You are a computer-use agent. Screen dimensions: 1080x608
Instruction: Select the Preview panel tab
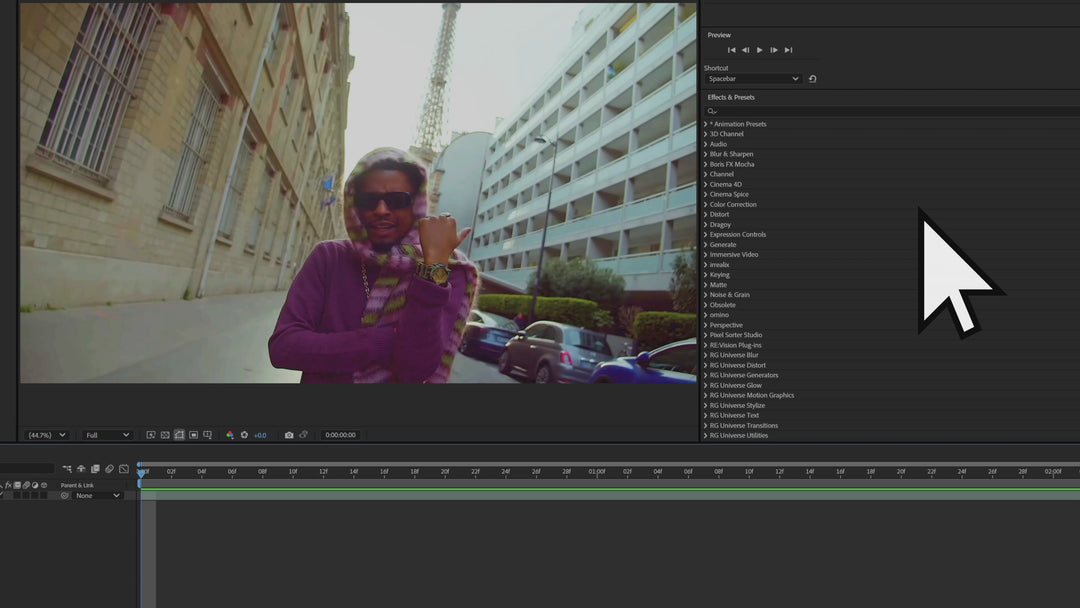pos(719,35)
